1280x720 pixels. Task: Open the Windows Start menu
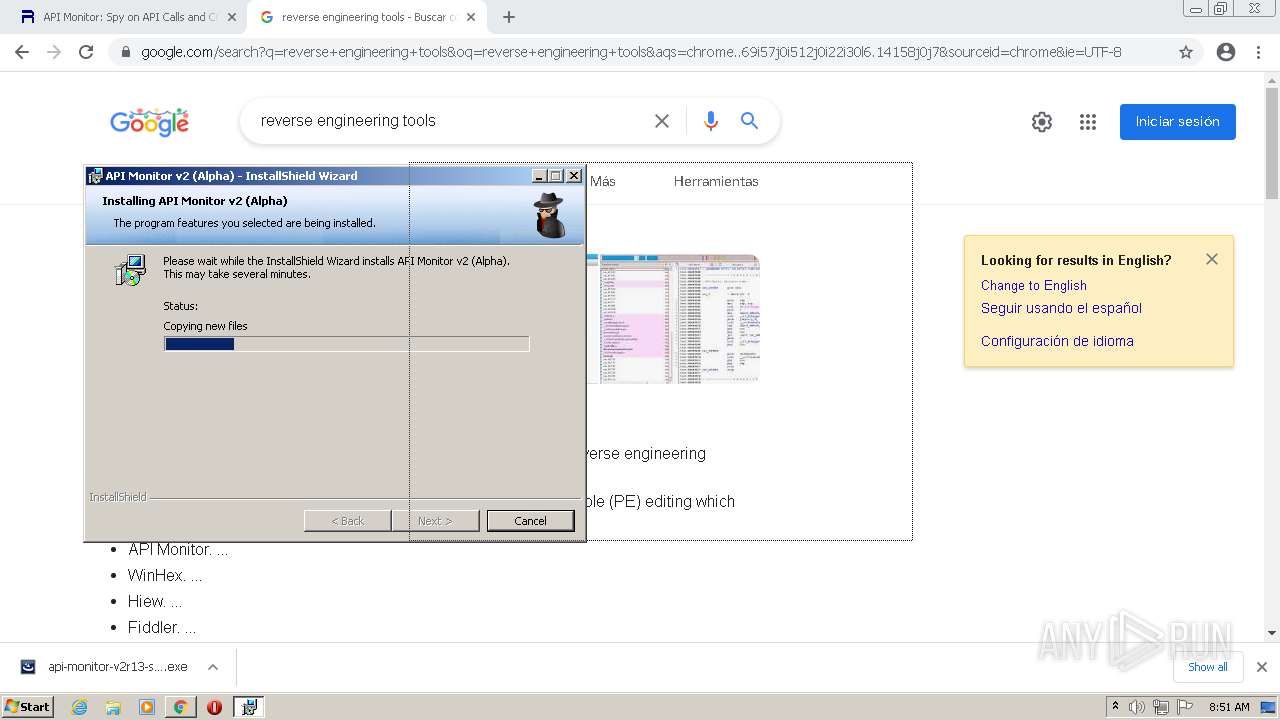[28, 706]
